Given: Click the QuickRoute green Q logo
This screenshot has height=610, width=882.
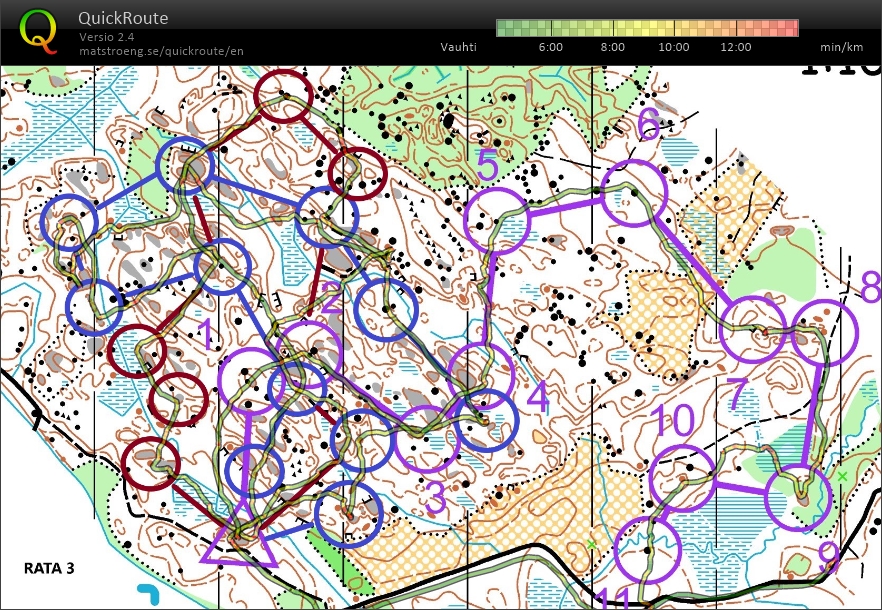Looking at the screenshot, I should [x=39, y=31].
